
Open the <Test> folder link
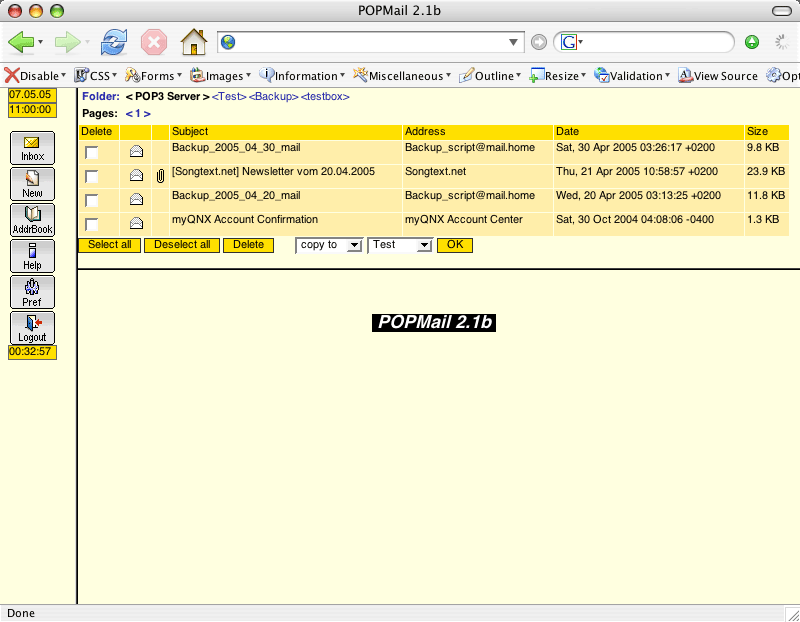click(x=229, y=96)
